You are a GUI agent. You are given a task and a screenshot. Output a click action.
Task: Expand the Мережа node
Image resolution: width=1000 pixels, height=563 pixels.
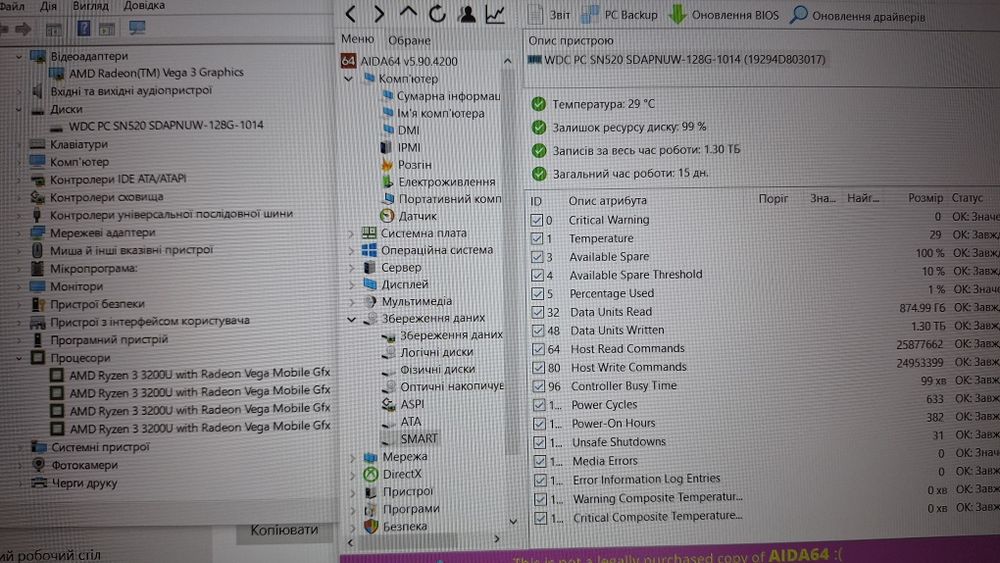click(x=353, y=458)
